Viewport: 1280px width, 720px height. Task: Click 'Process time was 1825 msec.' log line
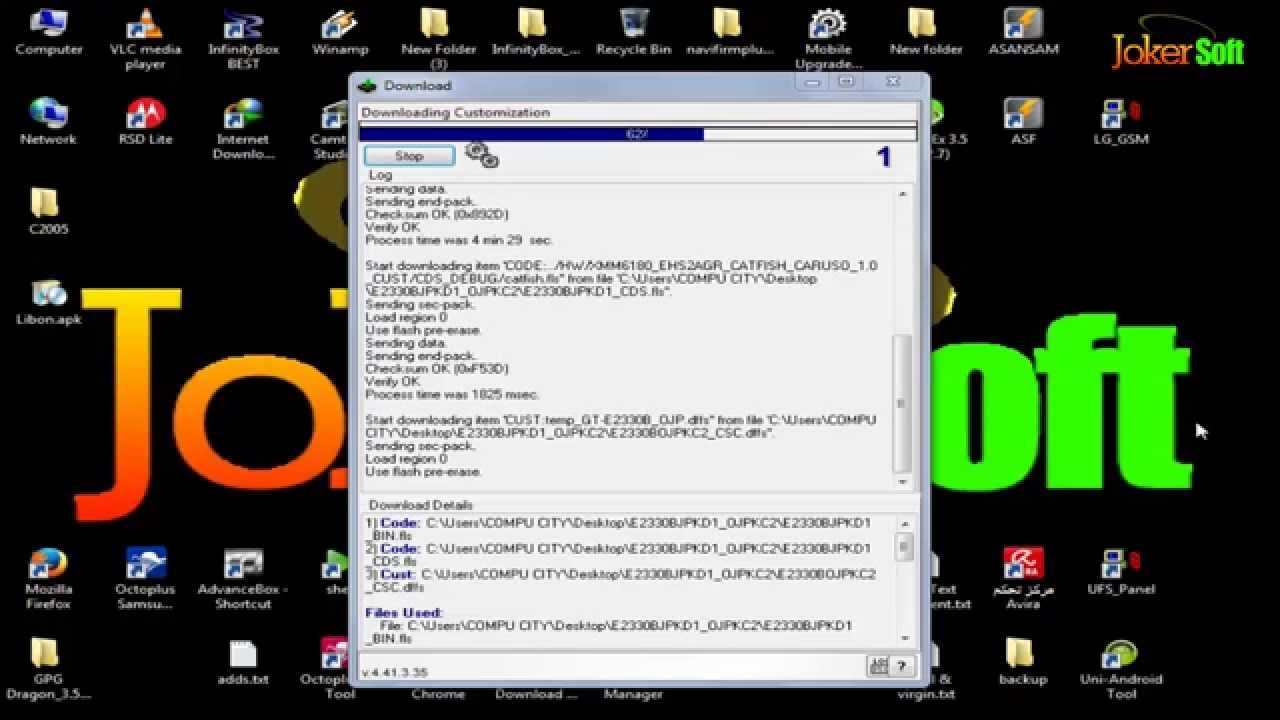pyautogui.click(x=452, y=394)
